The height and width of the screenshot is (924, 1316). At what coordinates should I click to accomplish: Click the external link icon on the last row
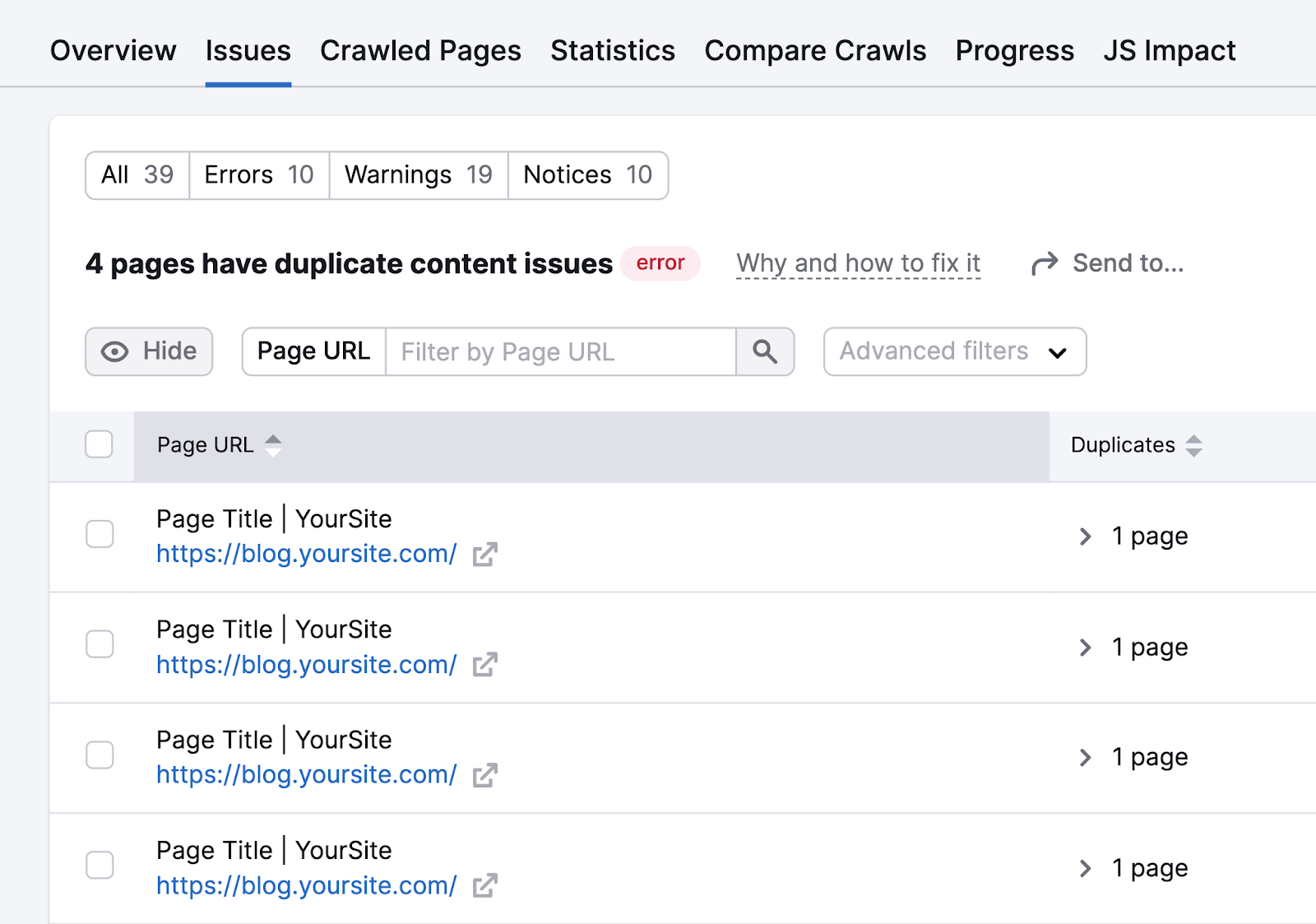[x=485, y=885]
